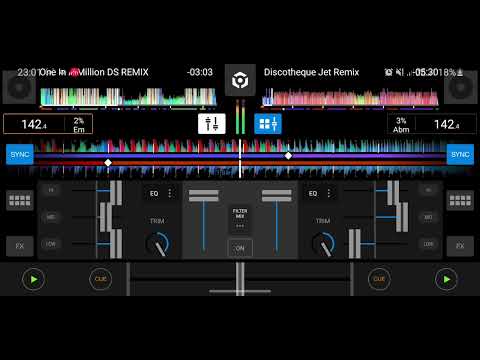Open the rekordbox logo menu at top center
480x360 pixels.
tap(240, 80)
